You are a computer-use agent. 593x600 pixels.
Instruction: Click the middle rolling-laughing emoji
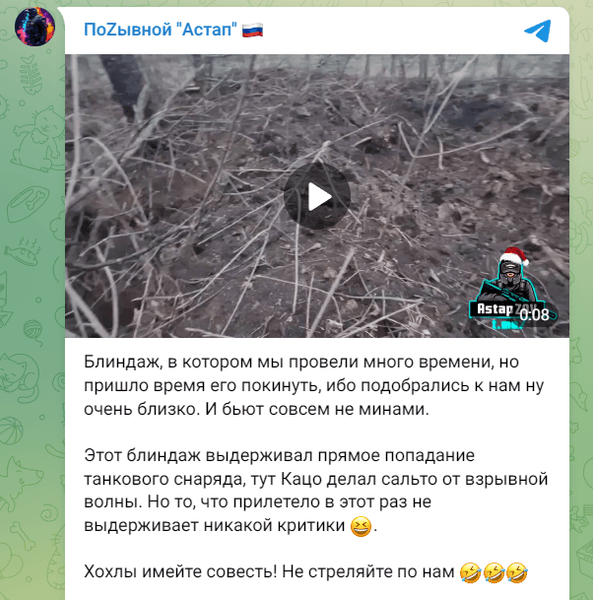(494, 572)
